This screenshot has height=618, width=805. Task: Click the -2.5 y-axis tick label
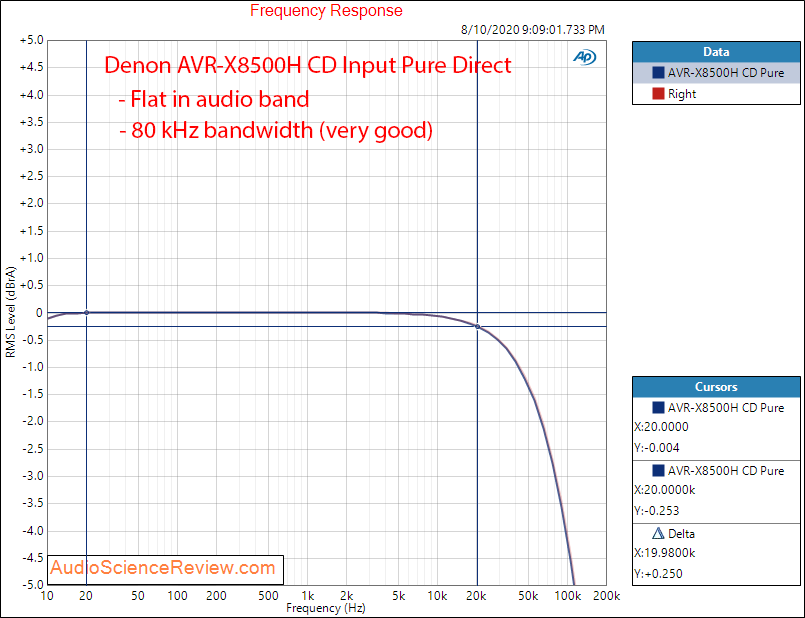[33, 449]
